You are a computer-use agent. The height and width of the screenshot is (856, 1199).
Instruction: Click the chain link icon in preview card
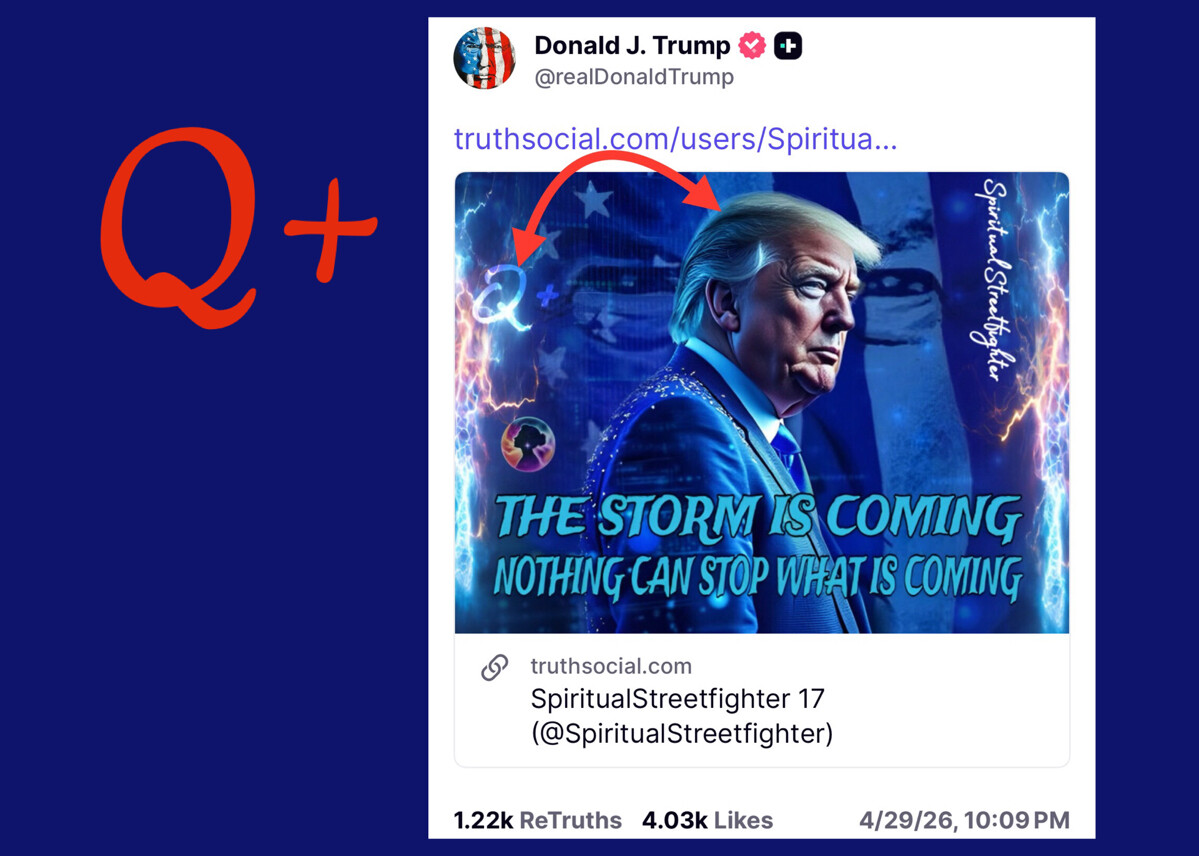(x=495, y=667)
